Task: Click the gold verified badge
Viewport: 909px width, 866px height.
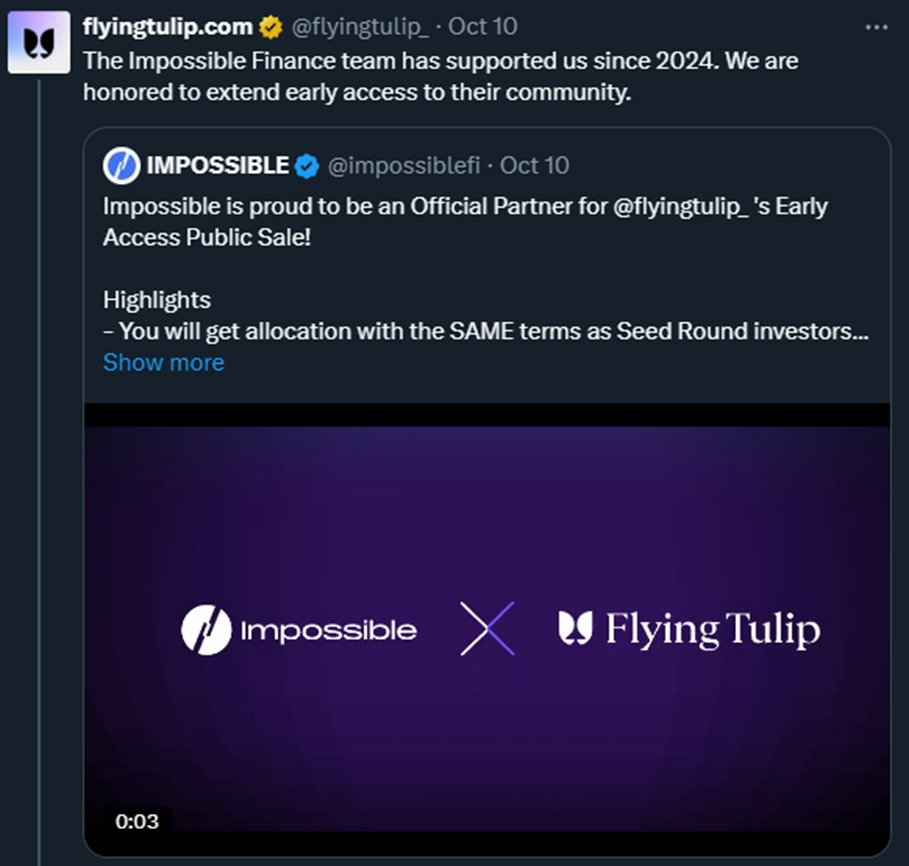Action: point(270,27)
